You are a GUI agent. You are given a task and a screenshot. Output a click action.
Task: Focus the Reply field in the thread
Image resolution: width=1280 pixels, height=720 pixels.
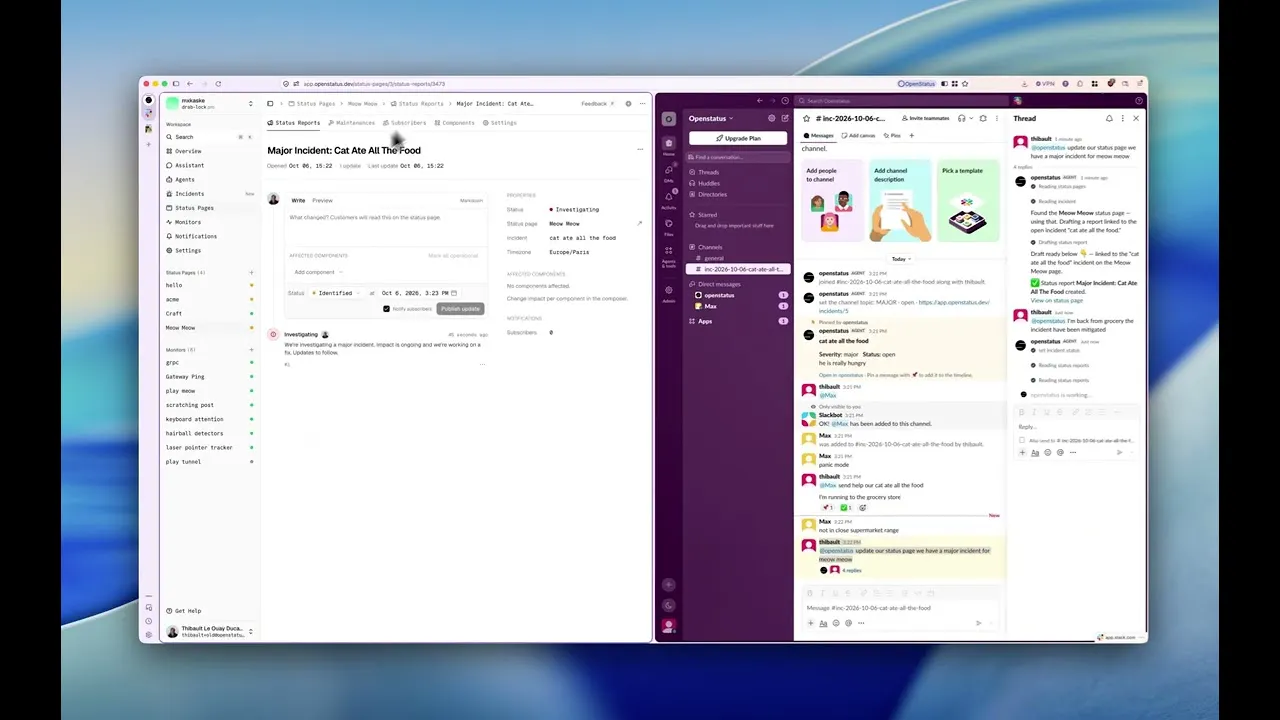pos(1076,426)
